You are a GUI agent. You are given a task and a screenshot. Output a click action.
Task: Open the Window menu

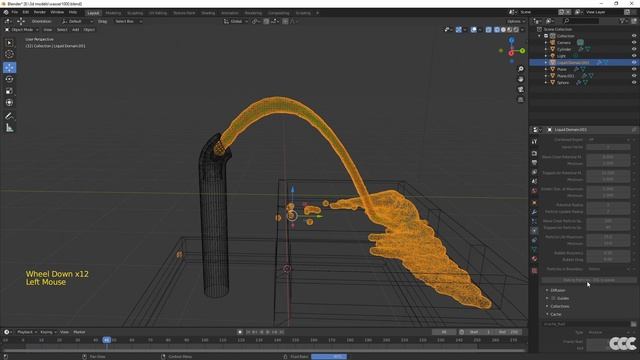click(x=57, y=12)
